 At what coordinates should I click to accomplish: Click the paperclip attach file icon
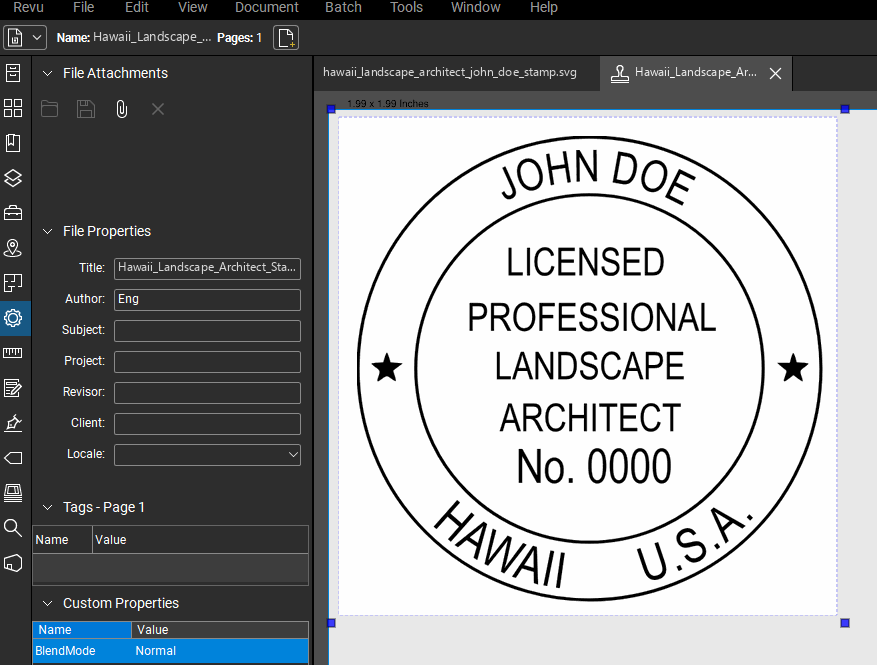click(121, 109)
